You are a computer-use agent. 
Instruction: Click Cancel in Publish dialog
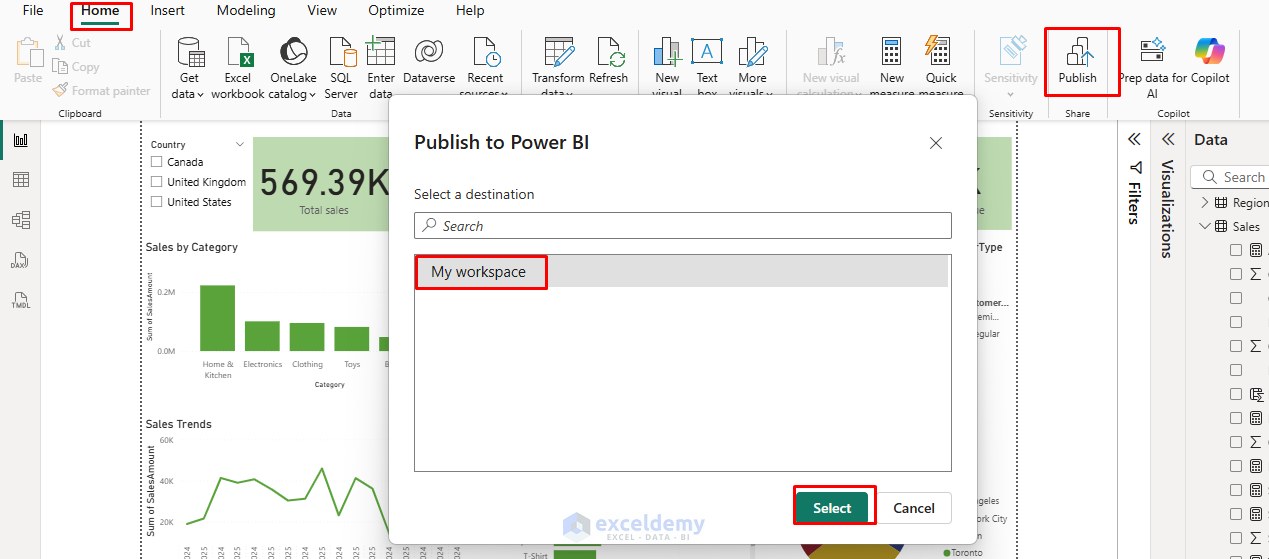click(x=914, y=508)
